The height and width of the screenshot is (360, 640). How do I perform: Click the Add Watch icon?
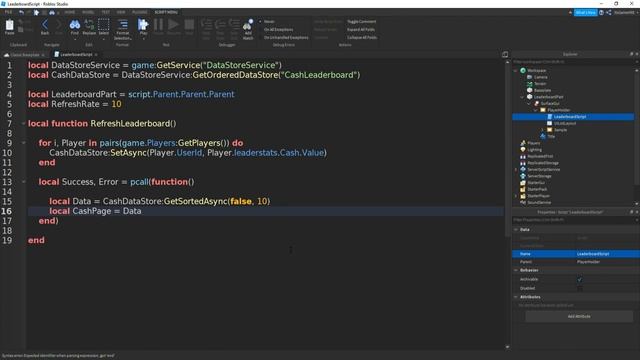248,25
